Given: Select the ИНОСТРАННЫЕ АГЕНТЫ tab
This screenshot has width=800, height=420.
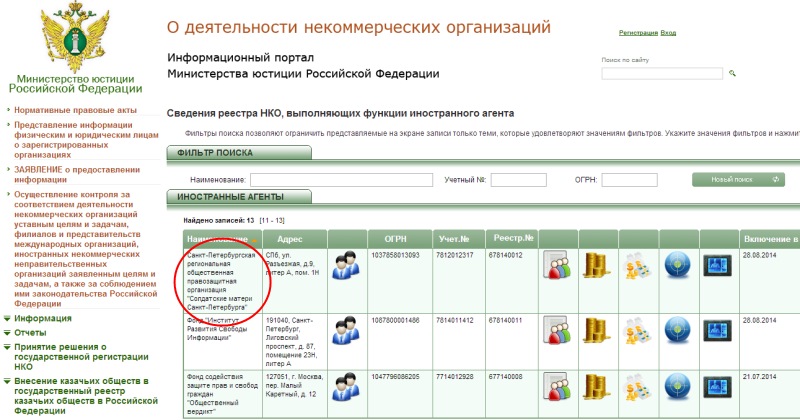Looking at the screenshot, I should tap(239, 196).
